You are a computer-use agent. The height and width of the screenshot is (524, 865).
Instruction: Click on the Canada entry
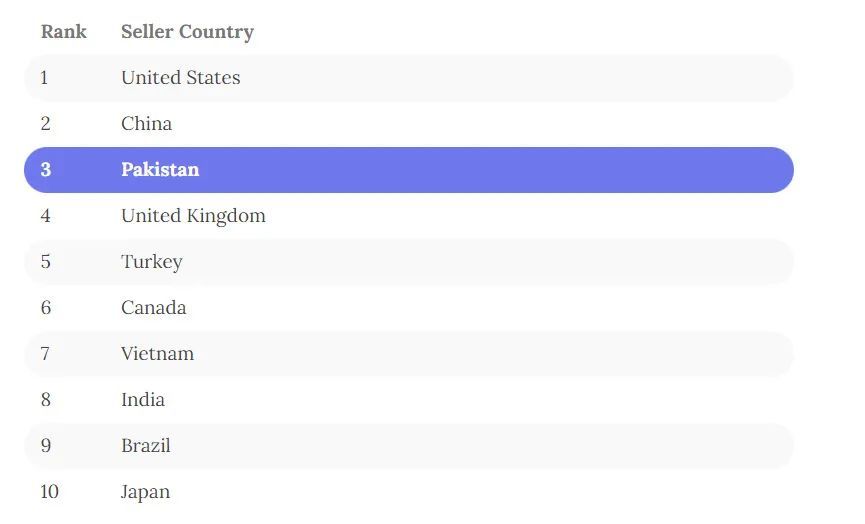click(x=153, y=308)
